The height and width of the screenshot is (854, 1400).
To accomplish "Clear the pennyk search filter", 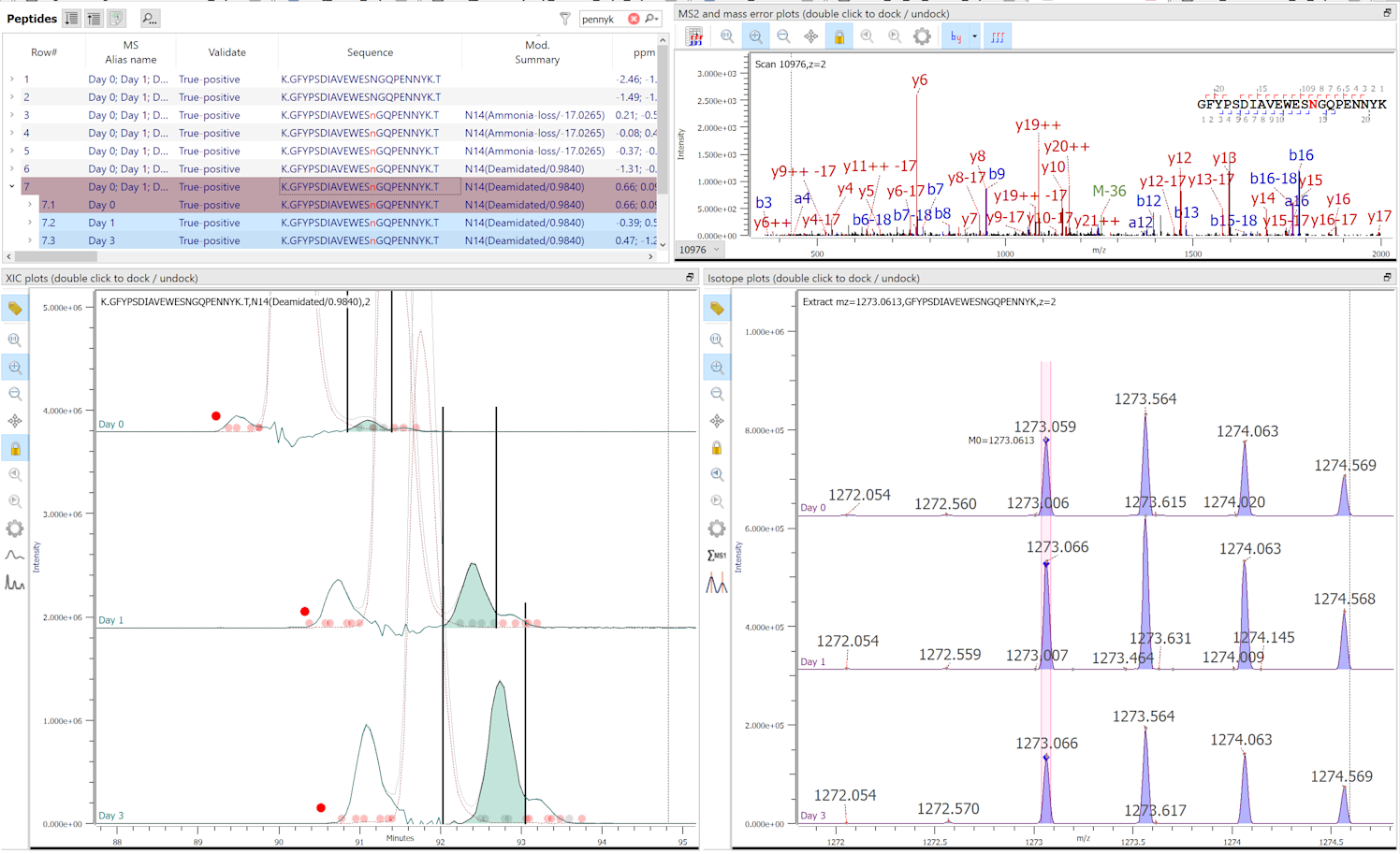I will coord(634,19).
